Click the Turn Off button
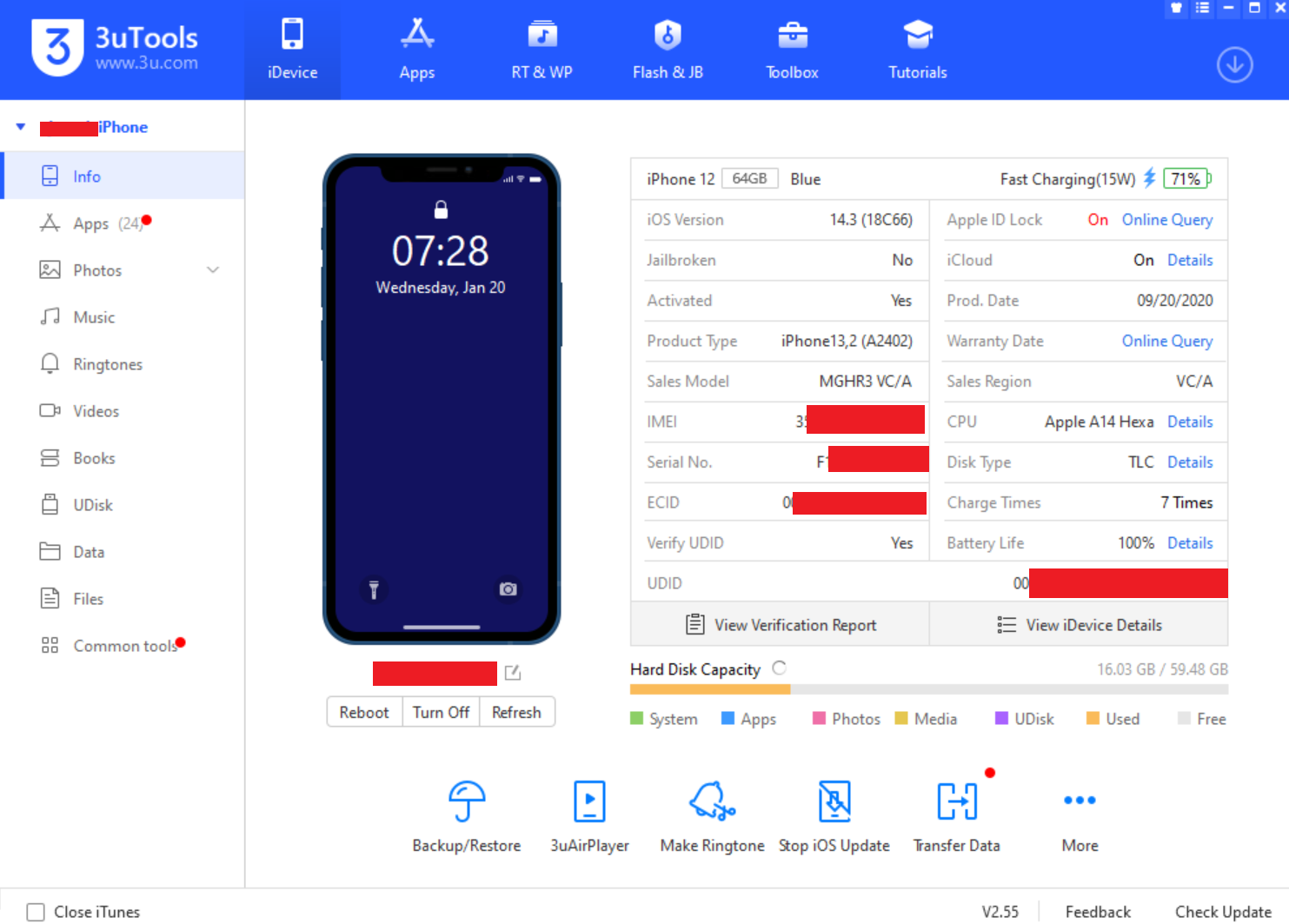The height and width of the screenshot is (924, 1289). (441, 712)
